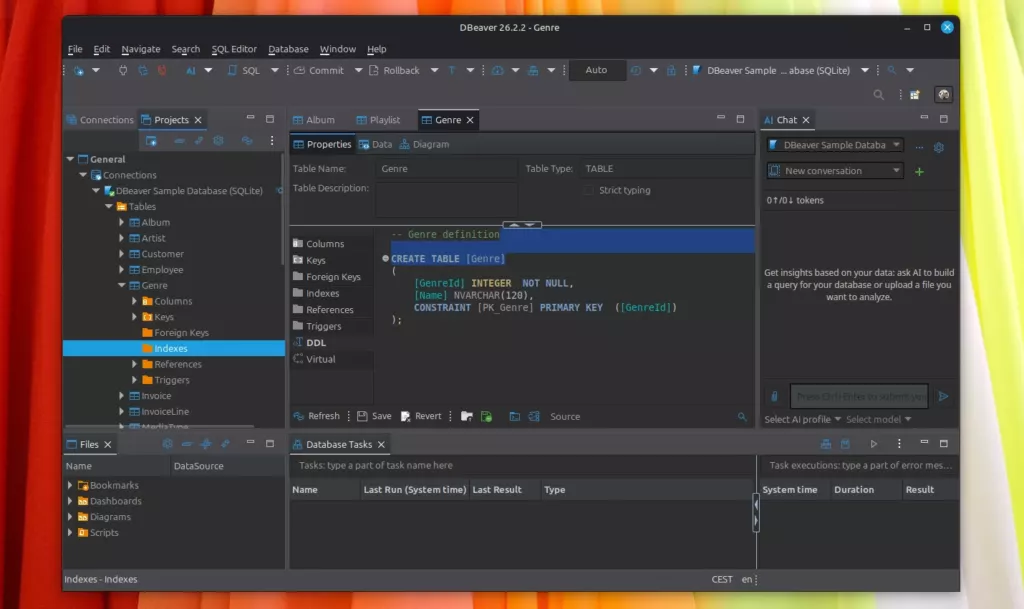Image resolution: width=1024 pixels, height=609 pixels.
Task: Open the dropdown arrow next to SQL button
Action: point(274,70)
